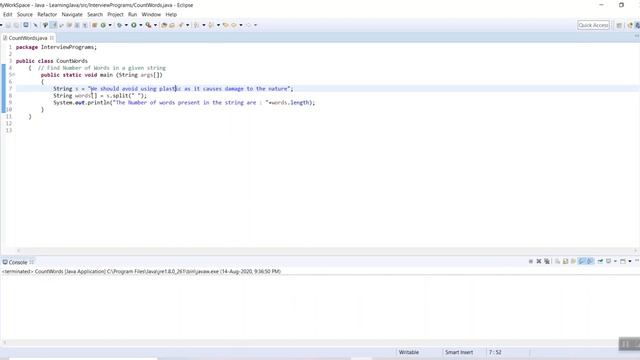Close the CountWords.java editor tab

tap(52, 38)
